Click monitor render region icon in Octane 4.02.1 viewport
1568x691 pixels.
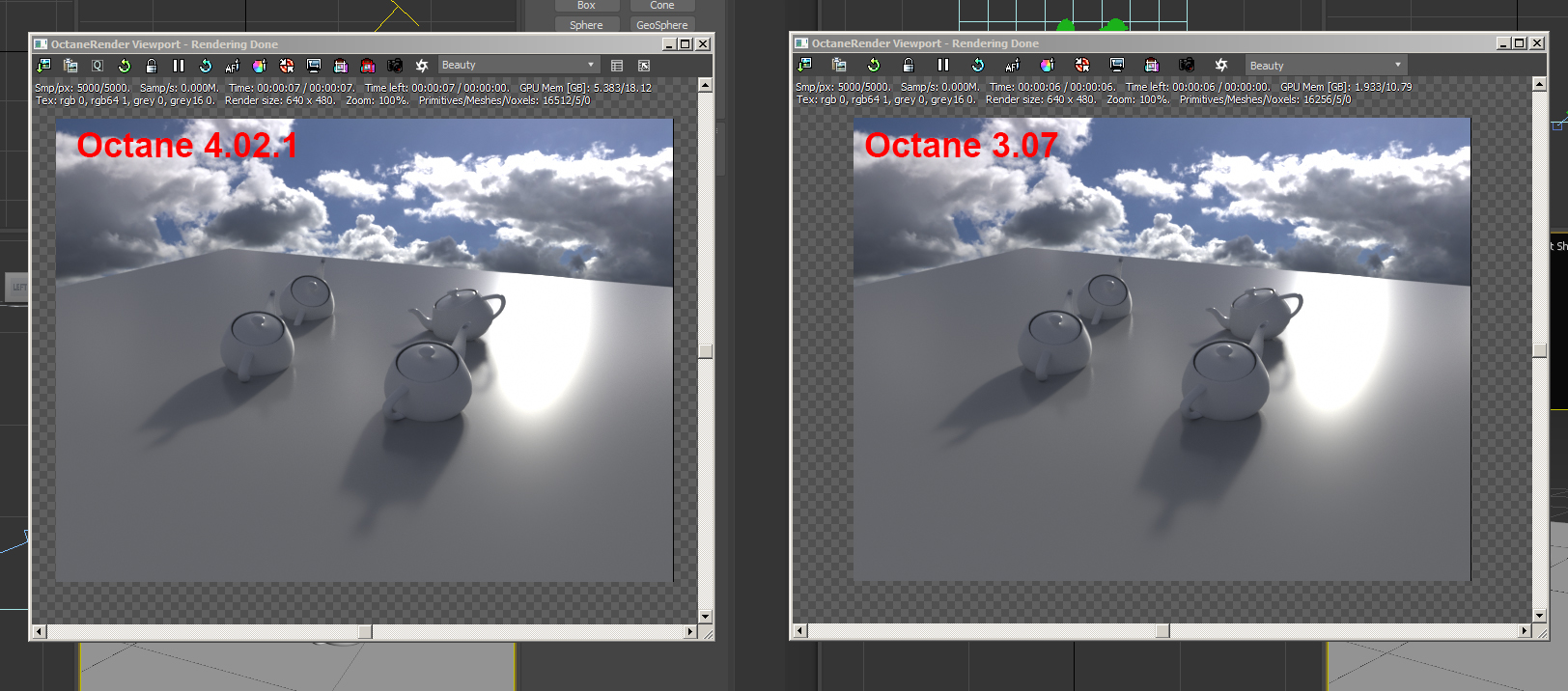point(314,66)
